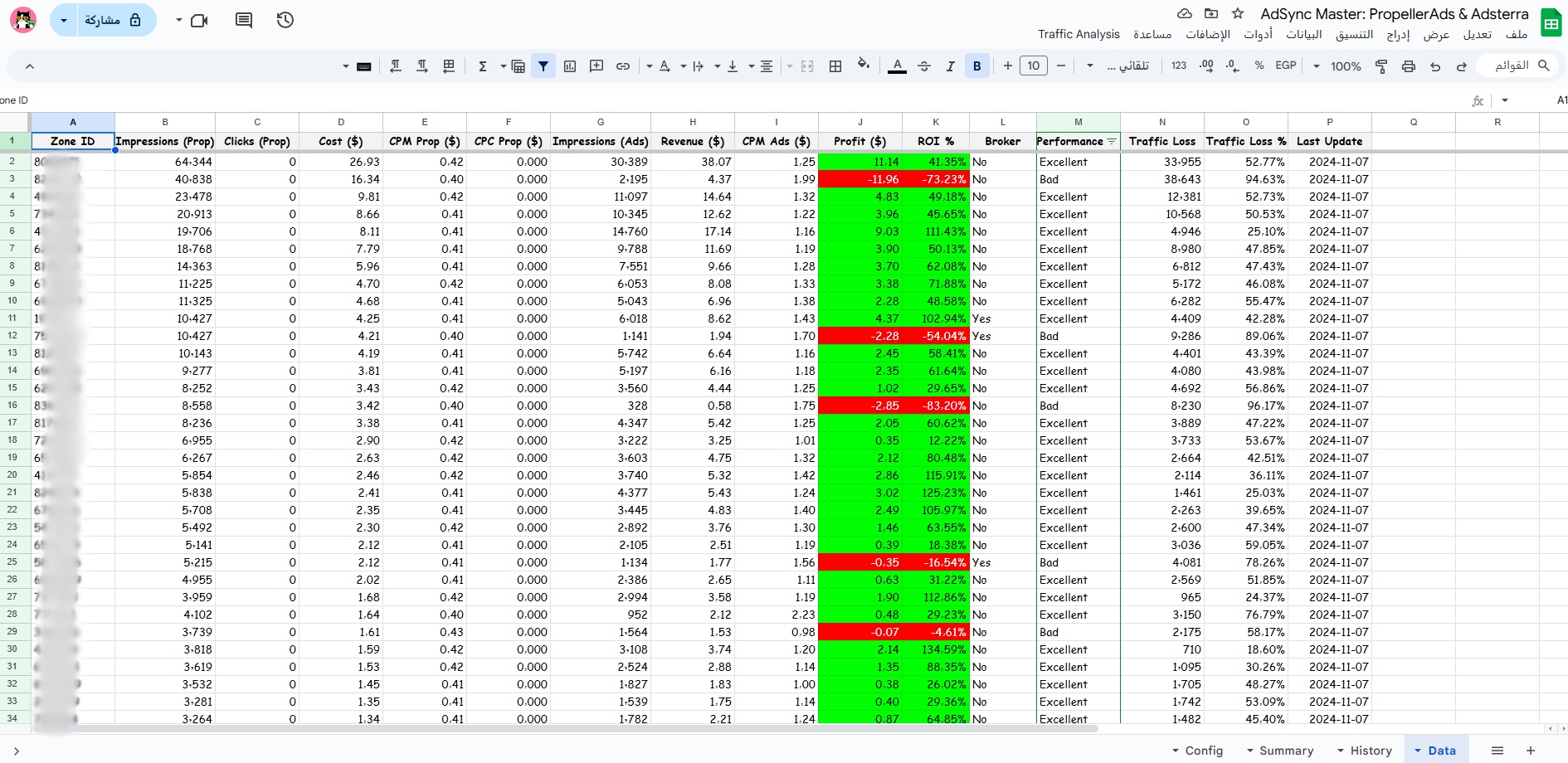This screenshot has width=1568, height=763.
Task: Click the move-to-folder icon by title
Action: point(1211,13)
